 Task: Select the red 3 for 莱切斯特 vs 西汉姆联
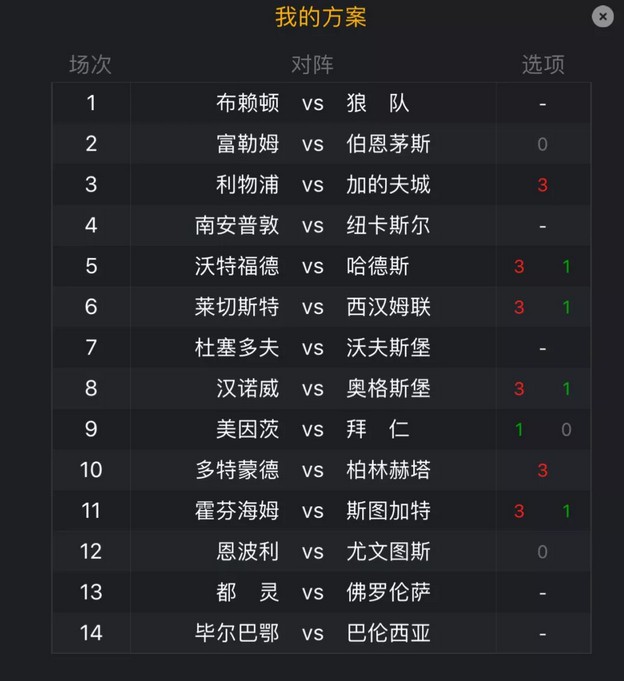[519, 307]
